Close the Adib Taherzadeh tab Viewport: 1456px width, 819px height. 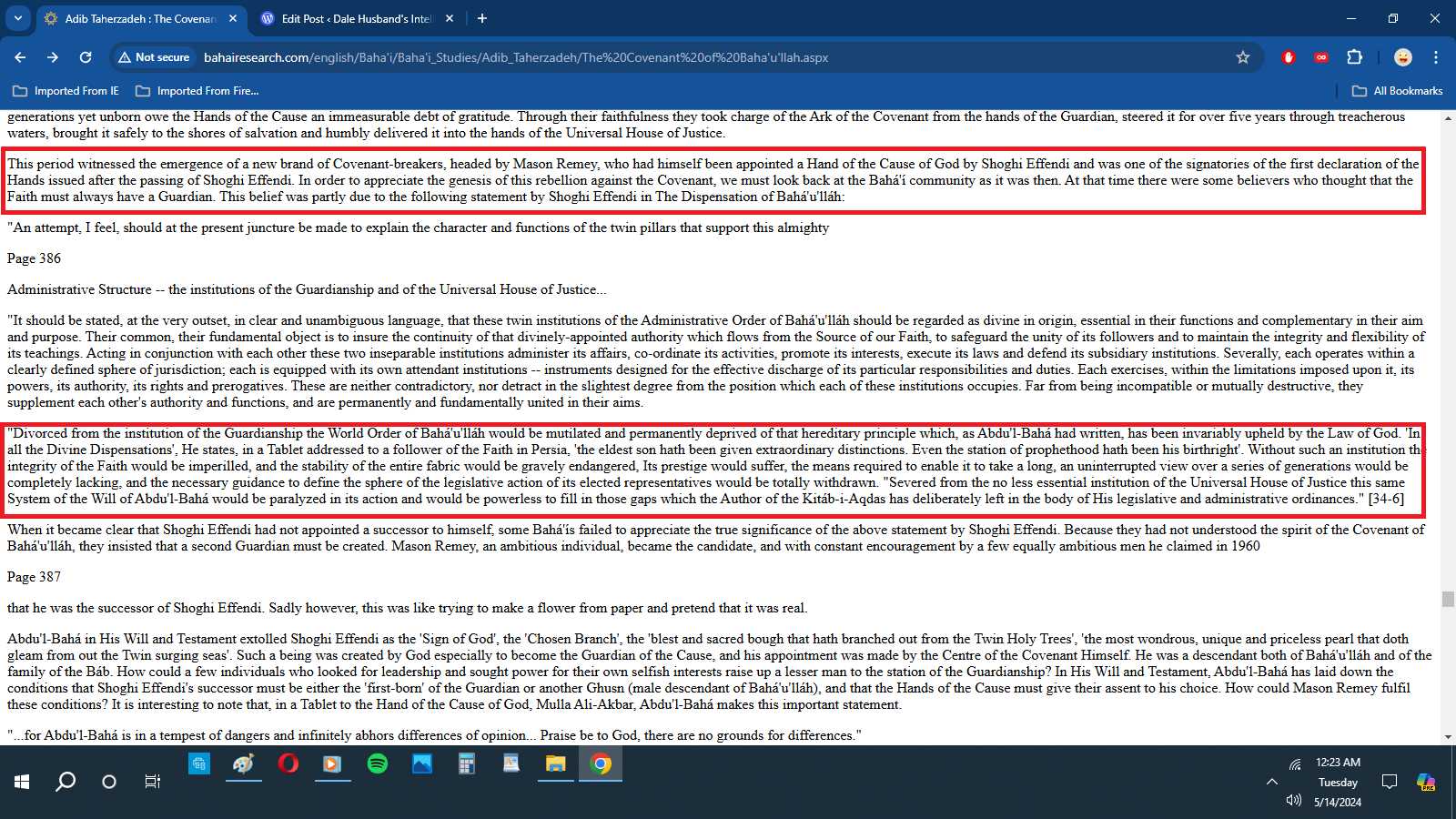[x=233, y=18]
